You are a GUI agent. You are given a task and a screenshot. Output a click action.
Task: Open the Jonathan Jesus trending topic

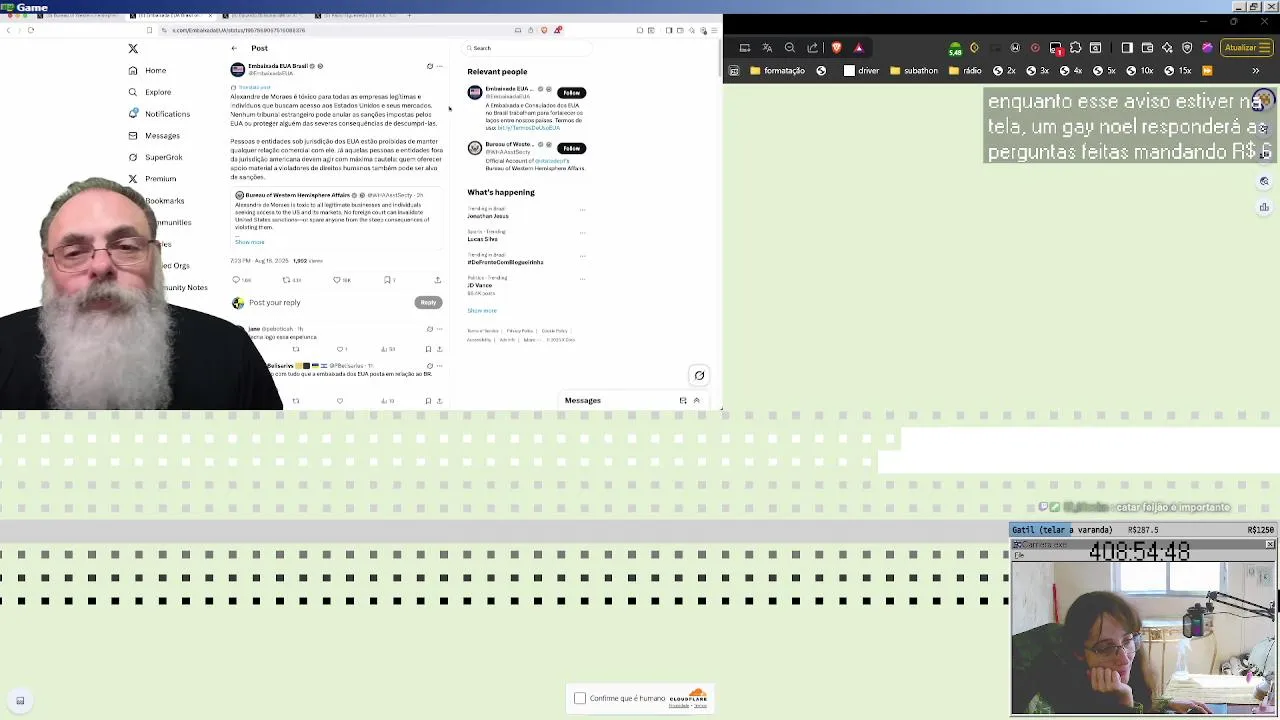(x=488, y=216)
